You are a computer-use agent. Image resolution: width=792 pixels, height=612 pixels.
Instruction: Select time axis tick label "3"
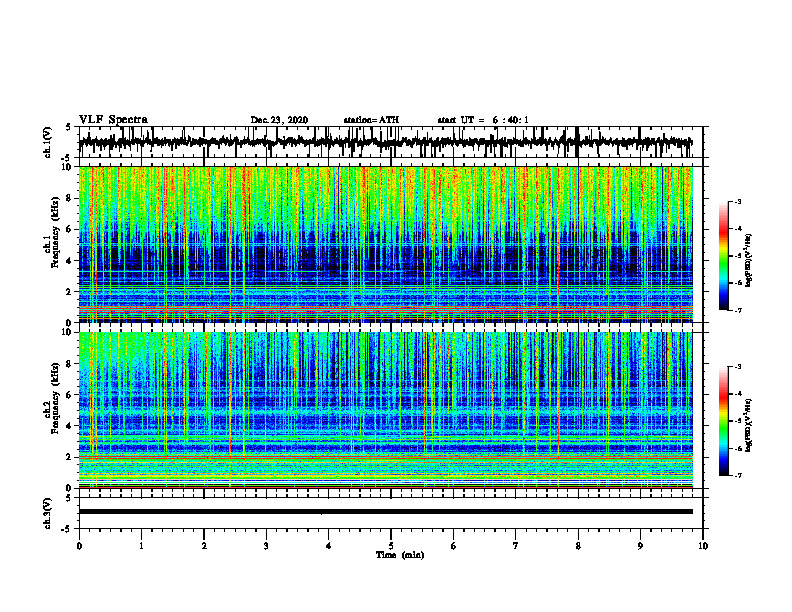click(266, 546)
